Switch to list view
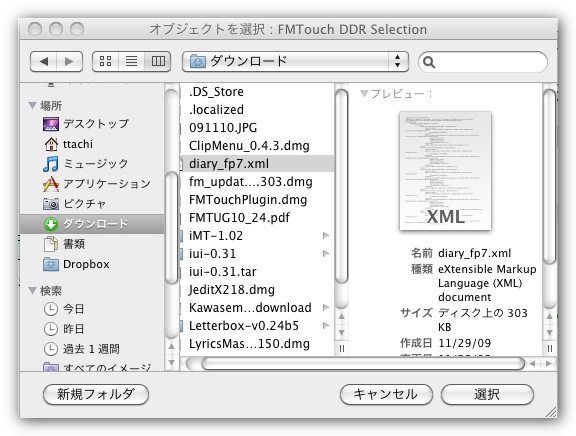The image size is (576, 436). (x=132, y=61)
